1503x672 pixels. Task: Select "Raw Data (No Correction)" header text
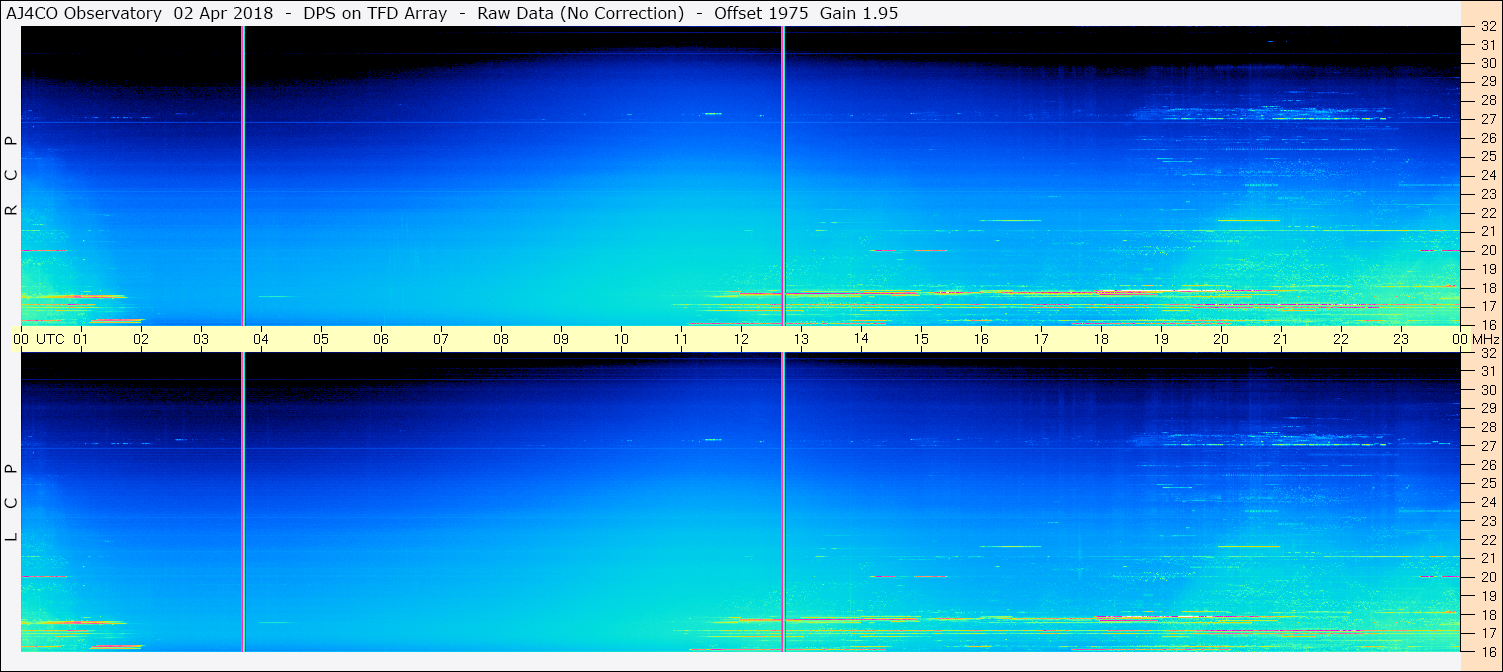pyautogui.click(x=580, y=14)
